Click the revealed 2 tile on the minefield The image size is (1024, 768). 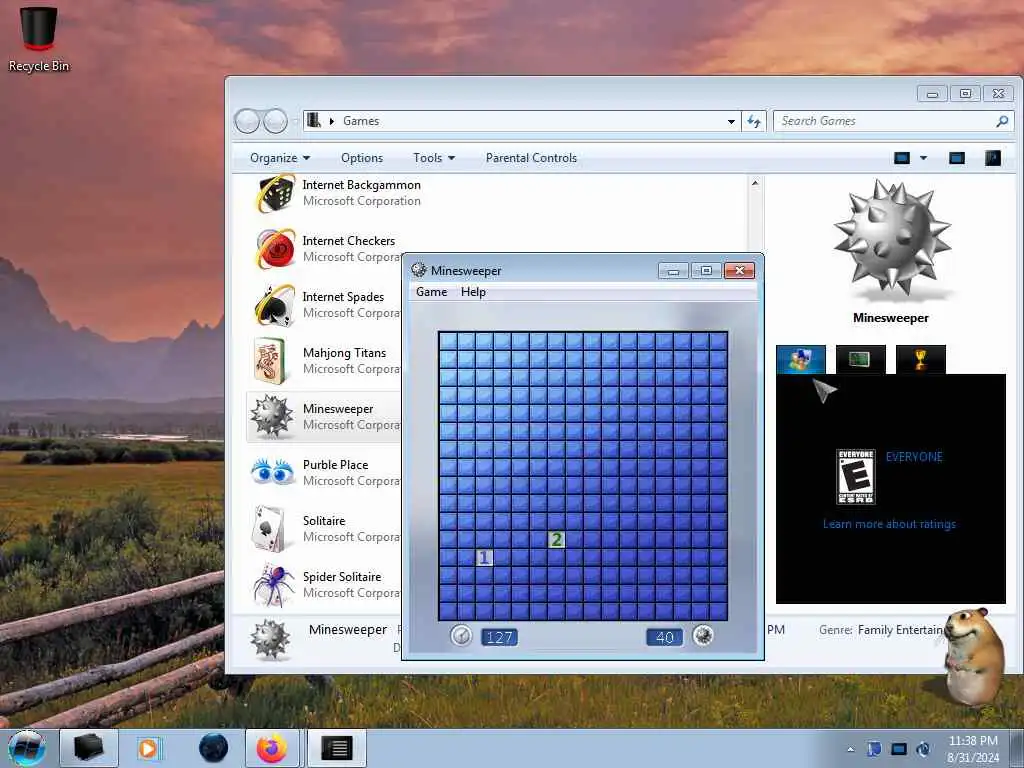coord(556,539)
